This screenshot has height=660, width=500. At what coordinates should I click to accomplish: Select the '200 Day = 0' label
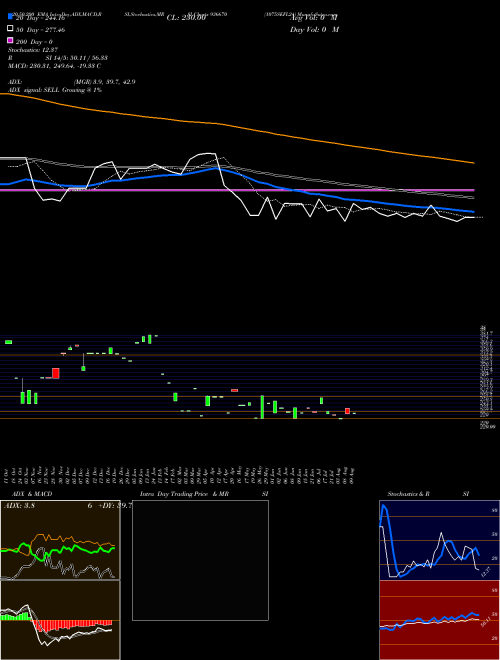pyautogui.click(x=34, y=42)
